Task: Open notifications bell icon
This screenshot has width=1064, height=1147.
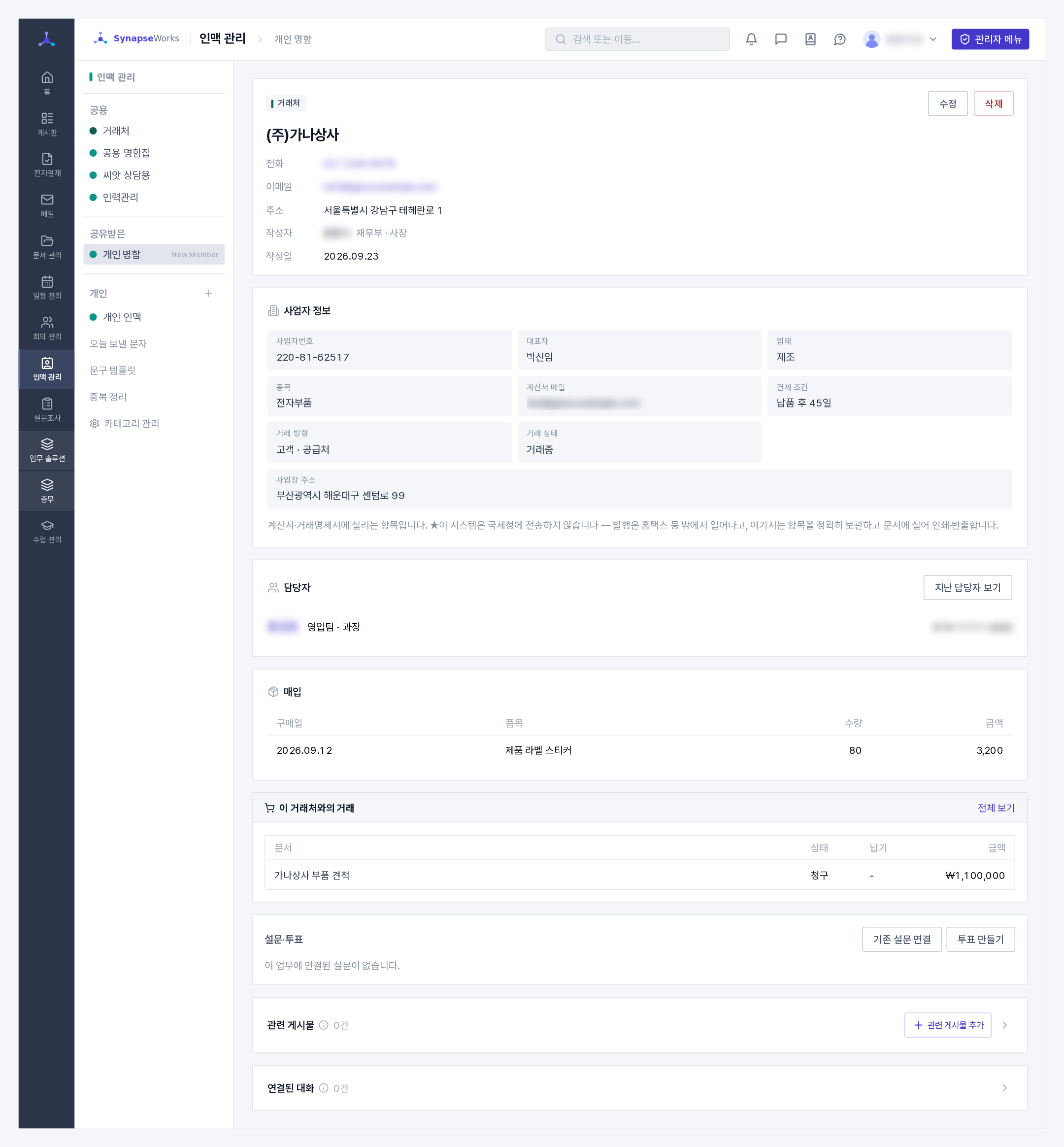Action: point(751,39)
